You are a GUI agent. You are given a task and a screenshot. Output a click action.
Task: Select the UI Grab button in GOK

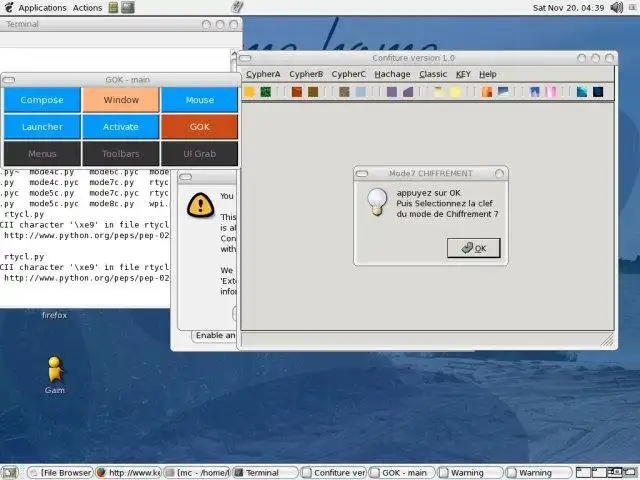point(200,154)
